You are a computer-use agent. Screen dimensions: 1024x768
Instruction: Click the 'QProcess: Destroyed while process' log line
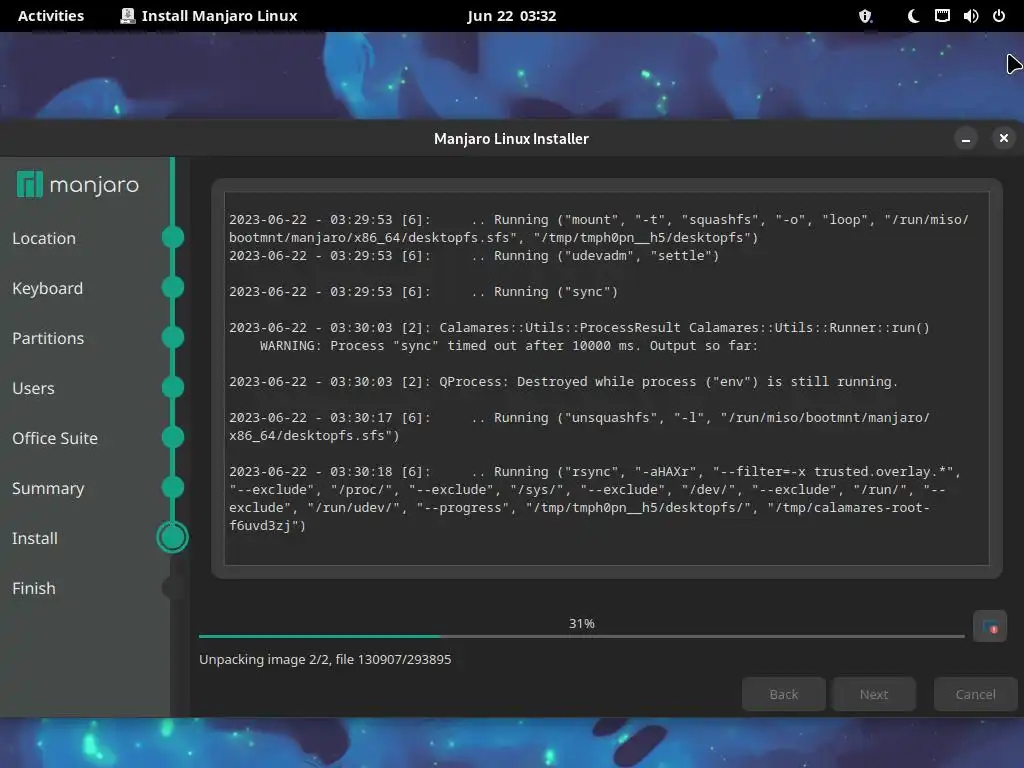[x=563, y=381]
